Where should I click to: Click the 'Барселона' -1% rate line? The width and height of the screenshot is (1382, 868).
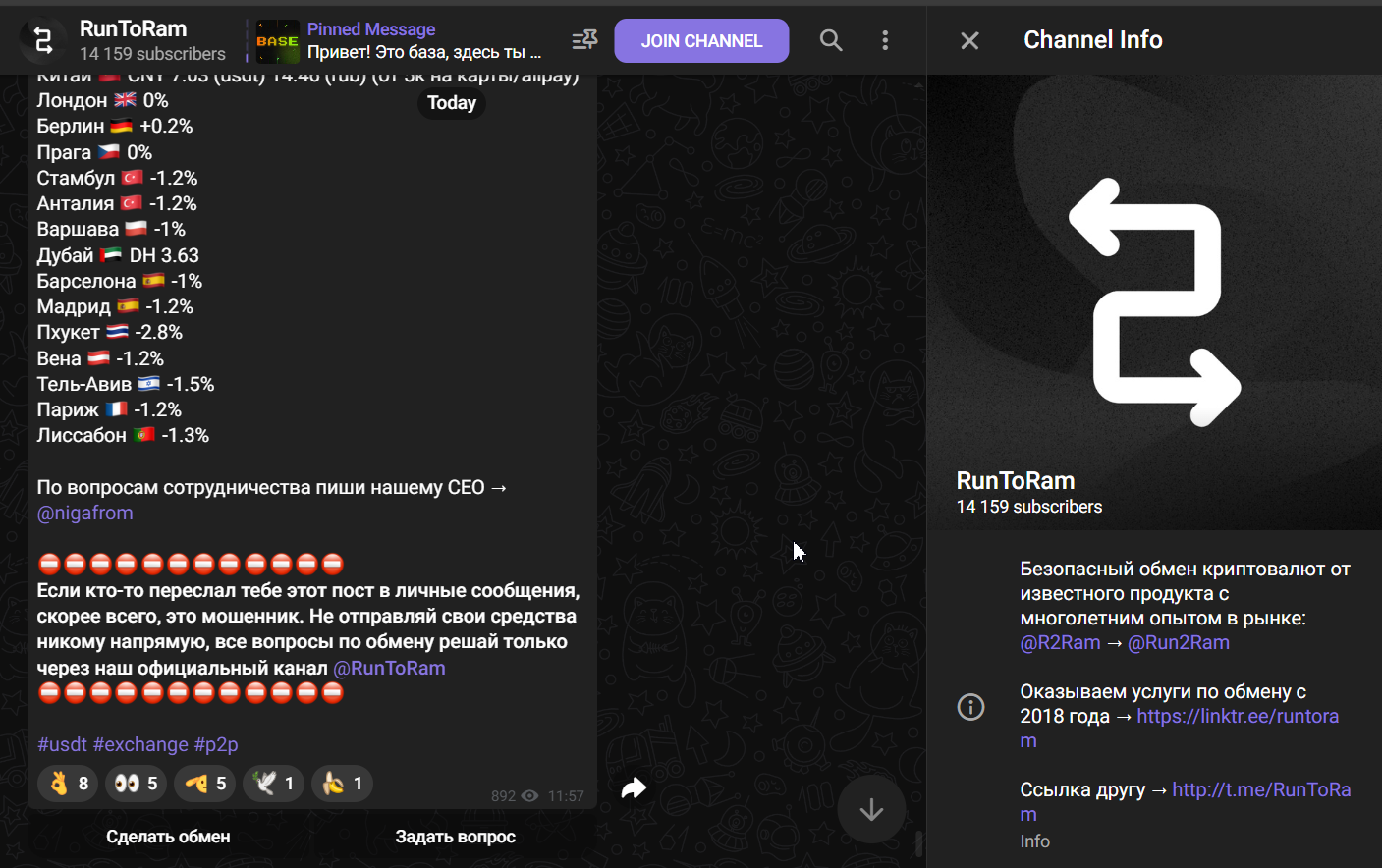pos(120,281)
